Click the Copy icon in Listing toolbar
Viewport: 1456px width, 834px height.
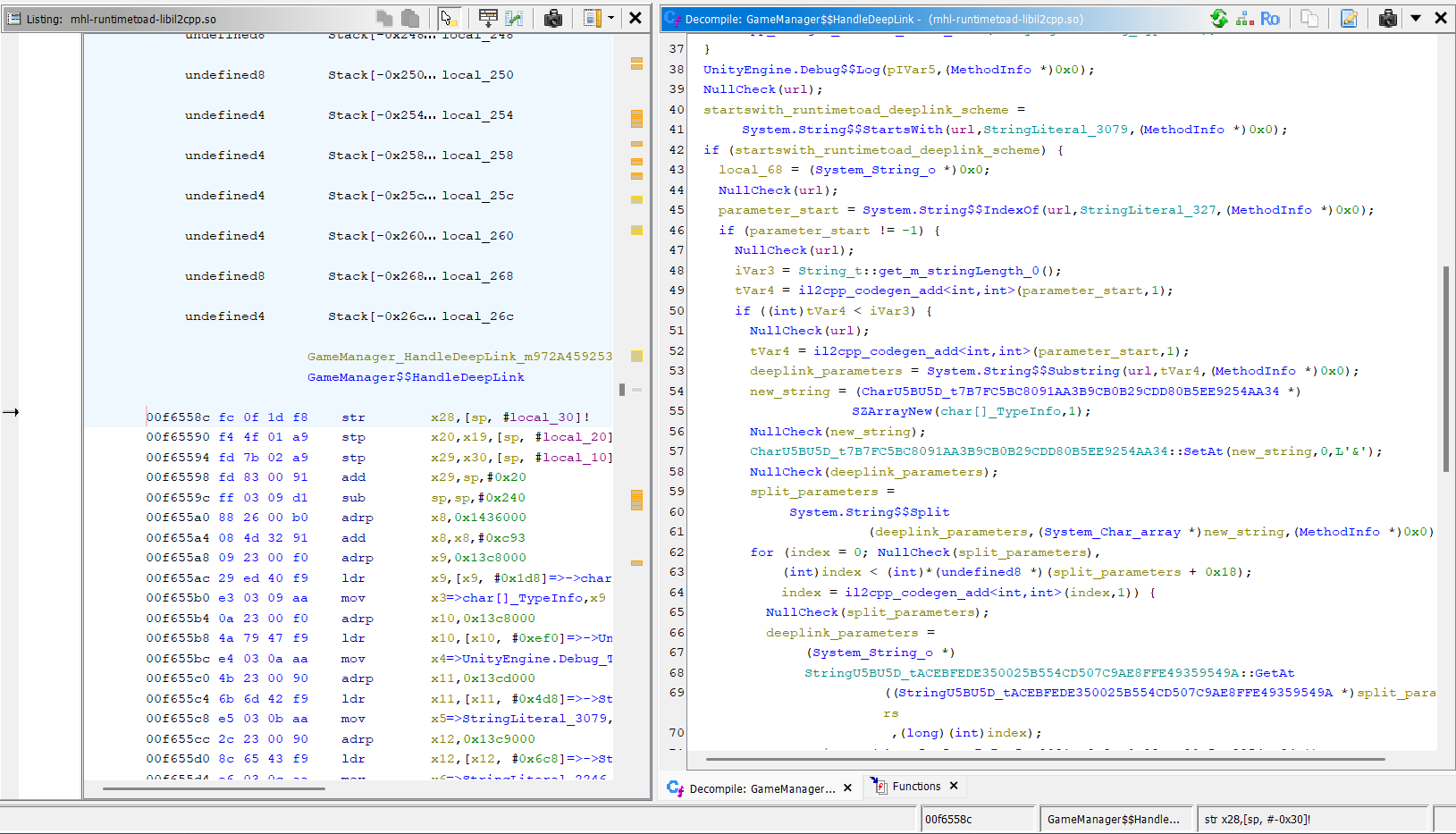point(385,18)
